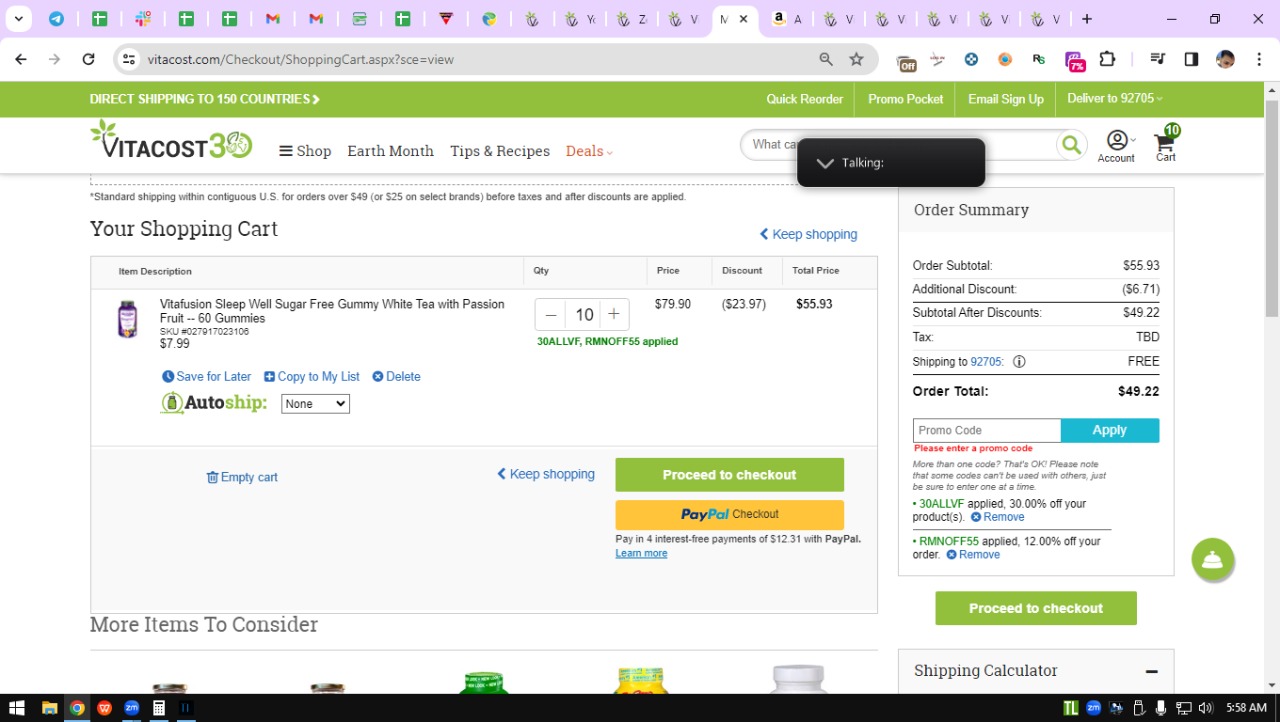Collapse the Shipping Calculator section
This screenshot has height=722, width=1280.
click(1152, 671)
